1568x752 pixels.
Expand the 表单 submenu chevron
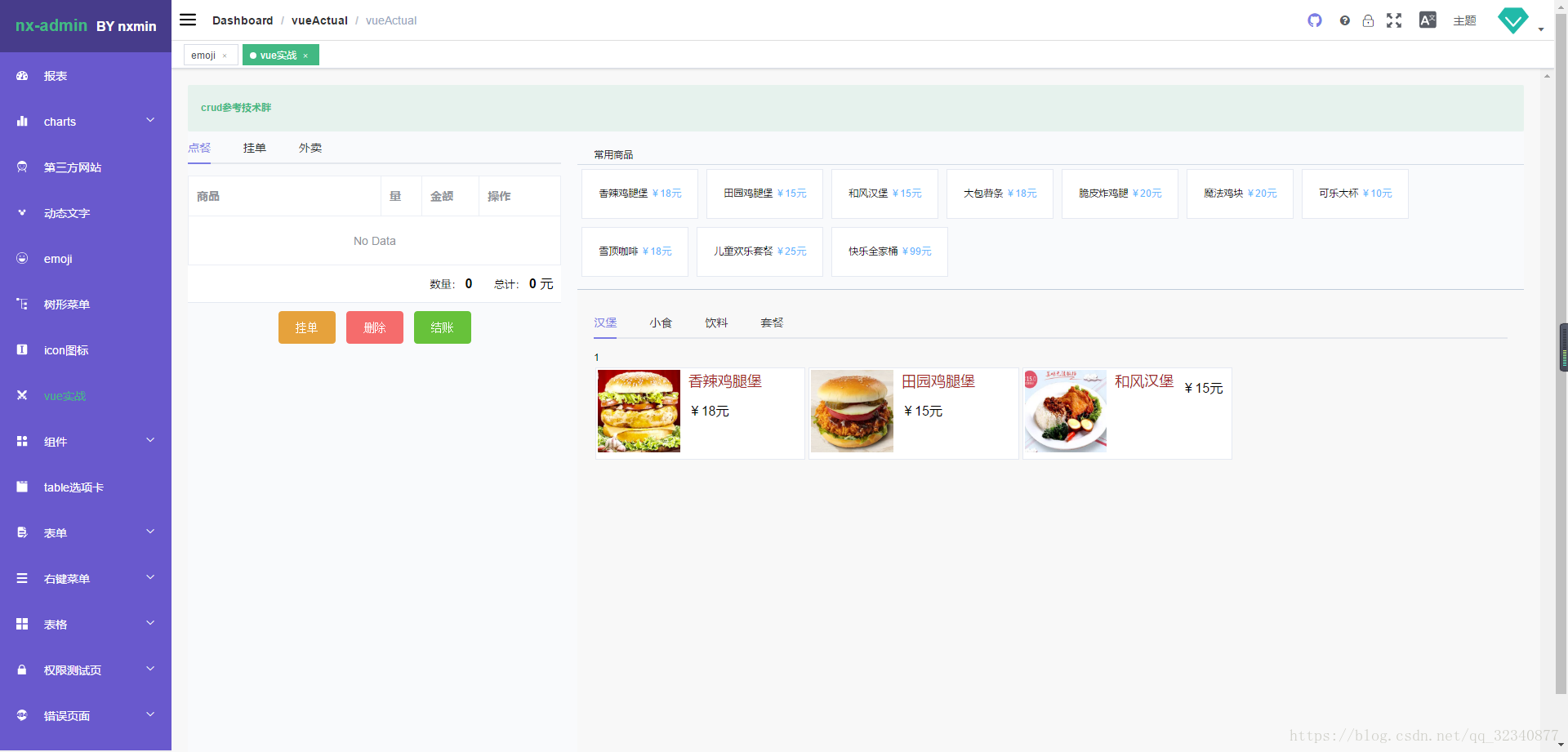click(150, 532)
